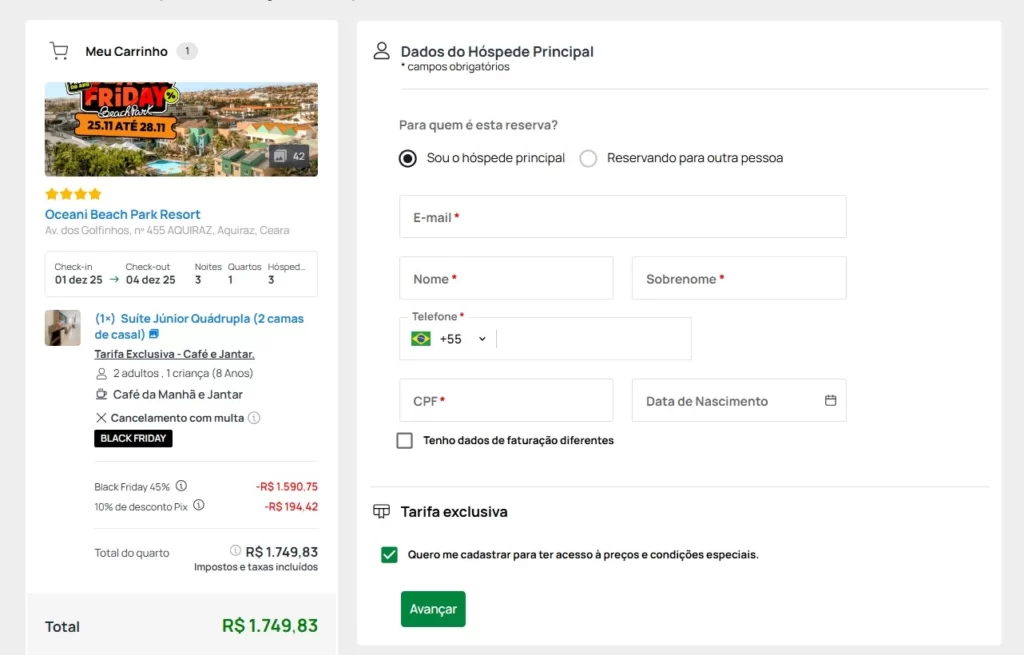Image resolution: width=1024 pixels, height=655 pixels.
Task: Click the main guest person icon
Action: pyautogui.click(x=381, y=51)
